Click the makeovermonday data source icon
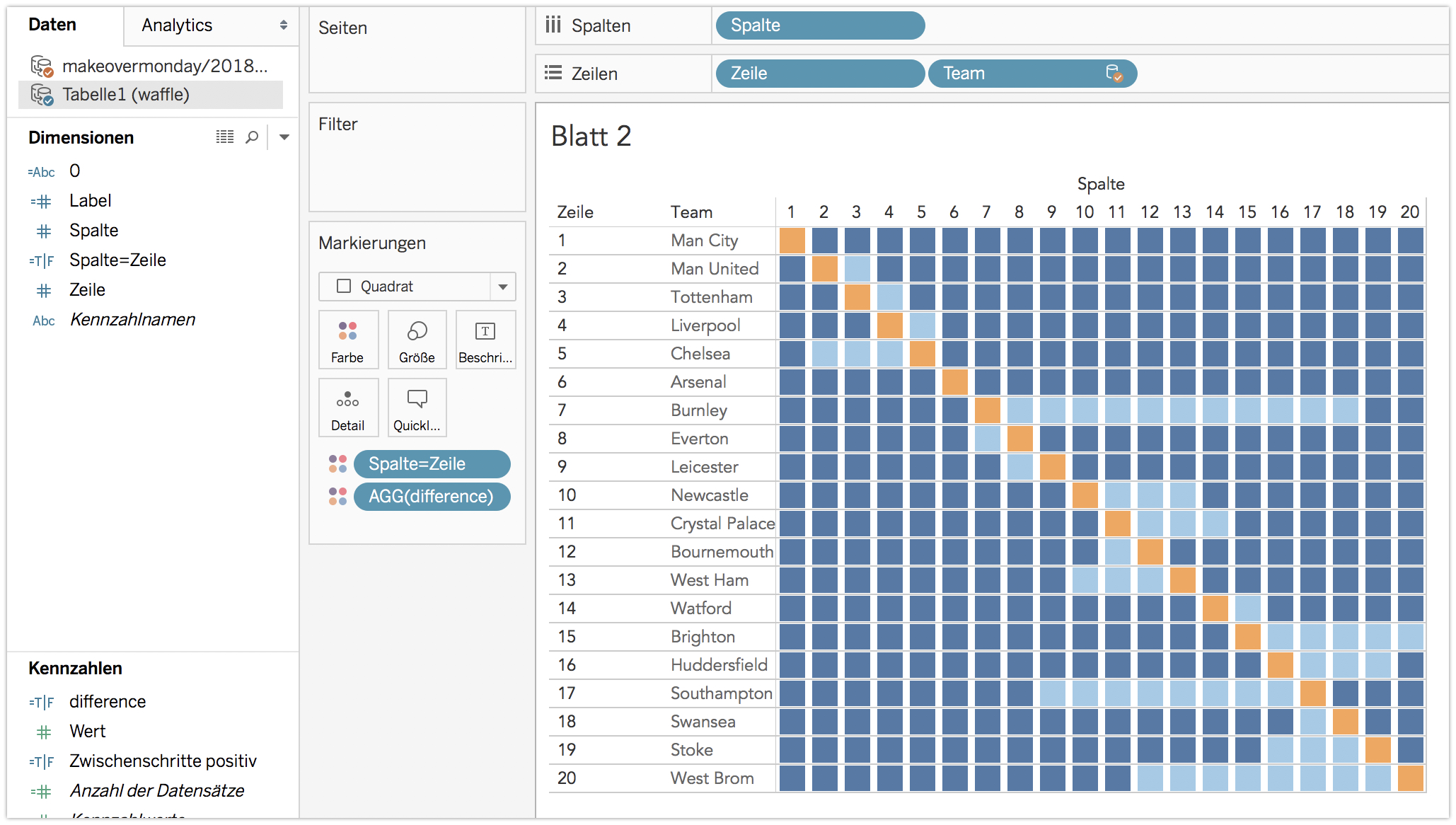This screenshot has width=1456, height=825. [x=42, y=66]
